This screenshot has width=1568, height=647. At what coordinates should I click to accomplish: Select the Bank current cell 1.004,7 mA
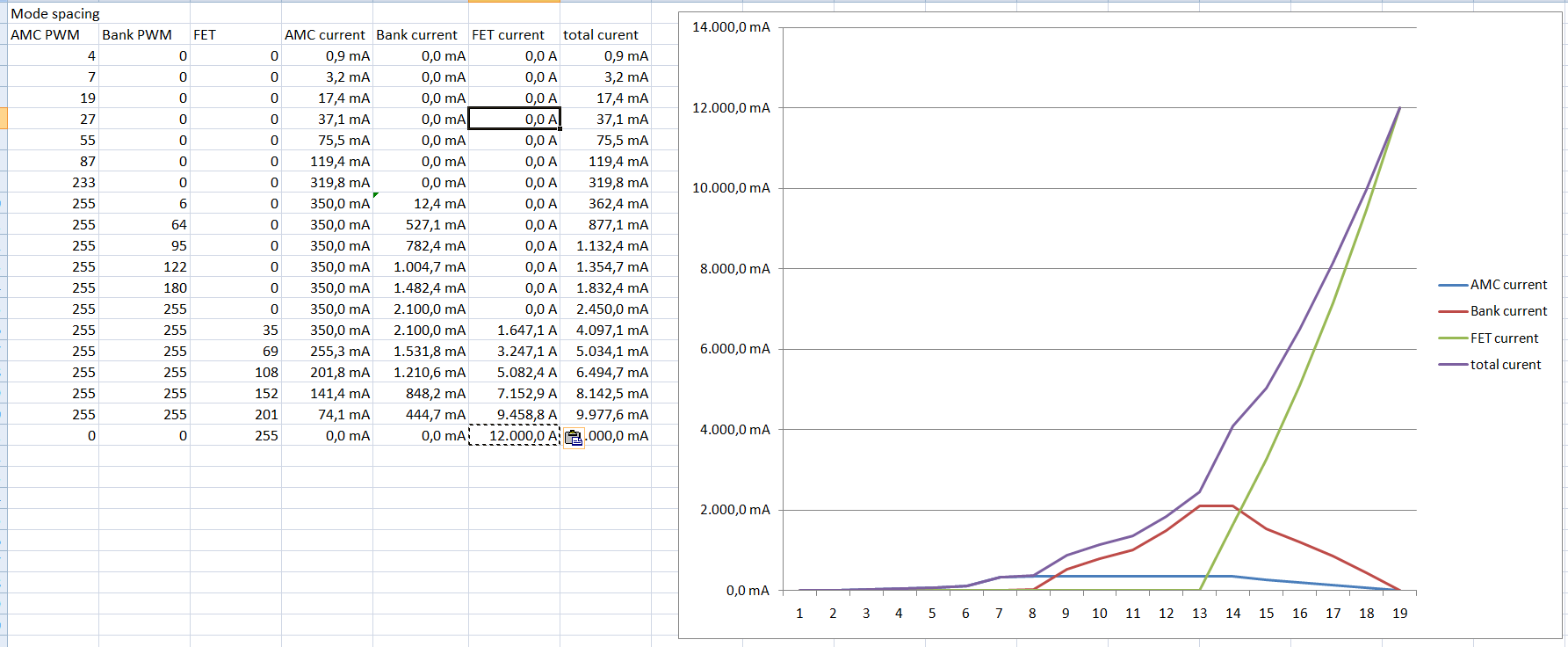[422, 267]
